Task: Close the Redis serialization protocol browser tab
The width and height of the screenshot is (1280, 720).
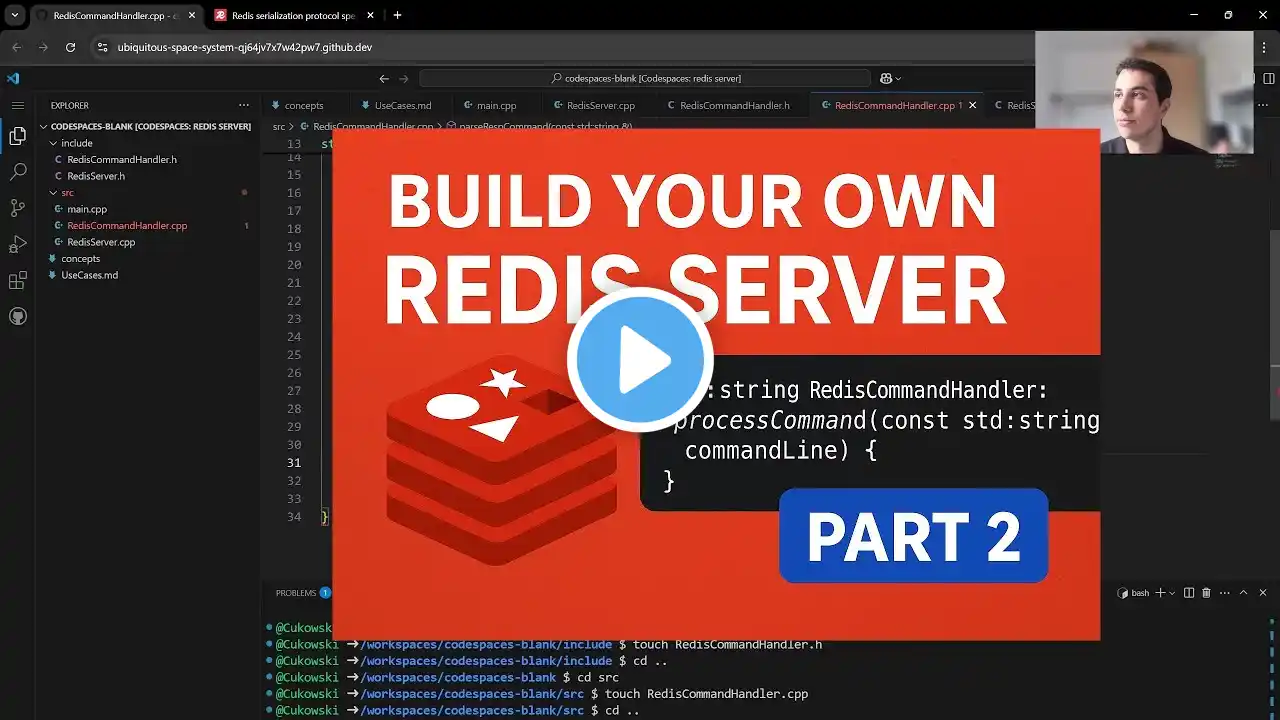Action: click(x=372, y=15)
